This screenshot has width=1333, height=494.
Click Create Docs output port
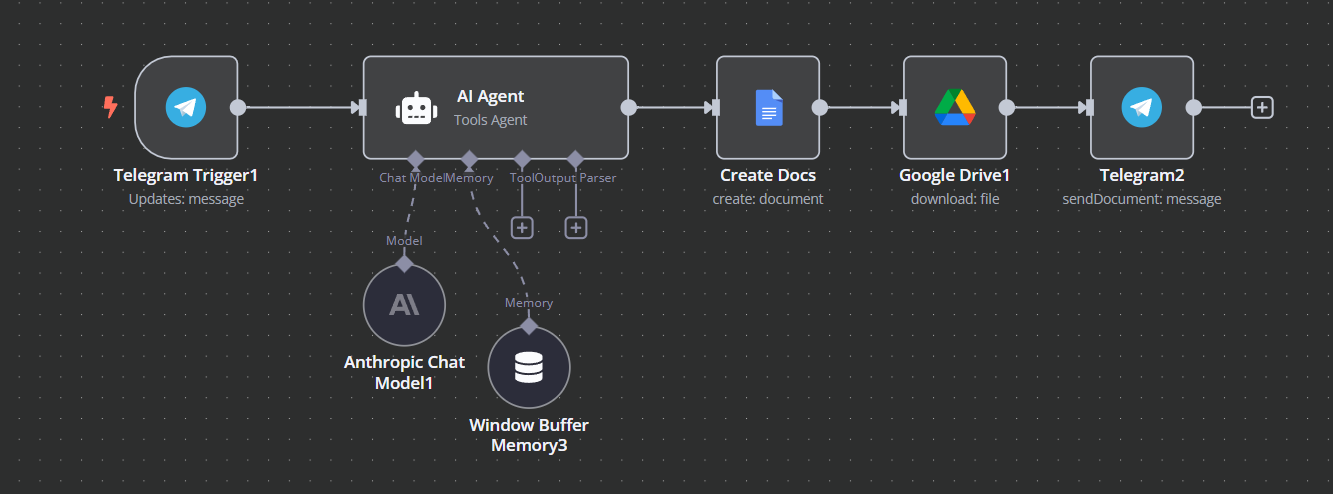click(820, 107)
